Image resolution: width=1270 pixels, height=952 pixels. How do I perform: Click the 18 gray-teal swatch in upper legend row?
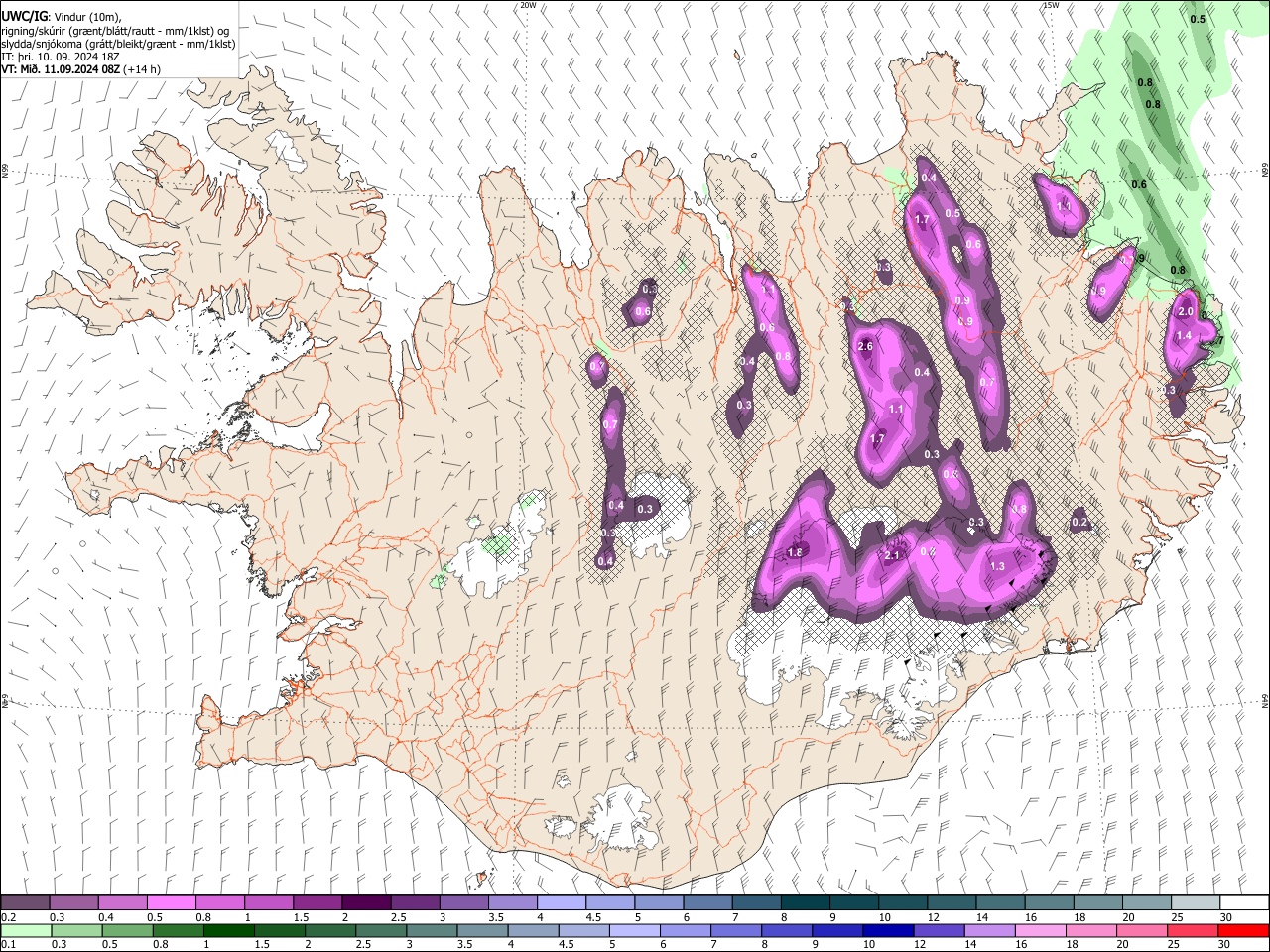pyautogui.click(x=1098, y=903)
